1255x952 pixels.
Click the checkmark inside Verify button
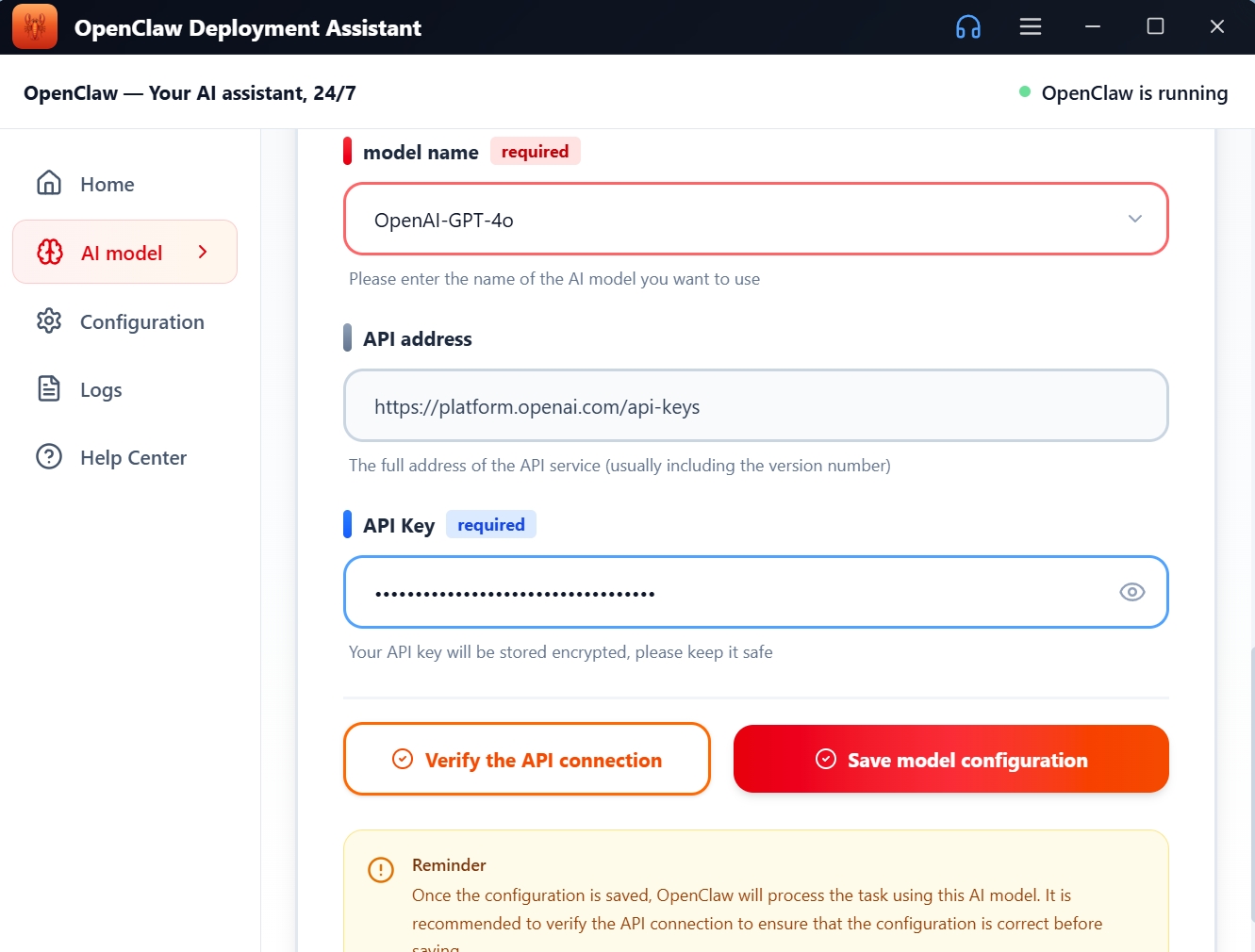click(x=403, y=758)
